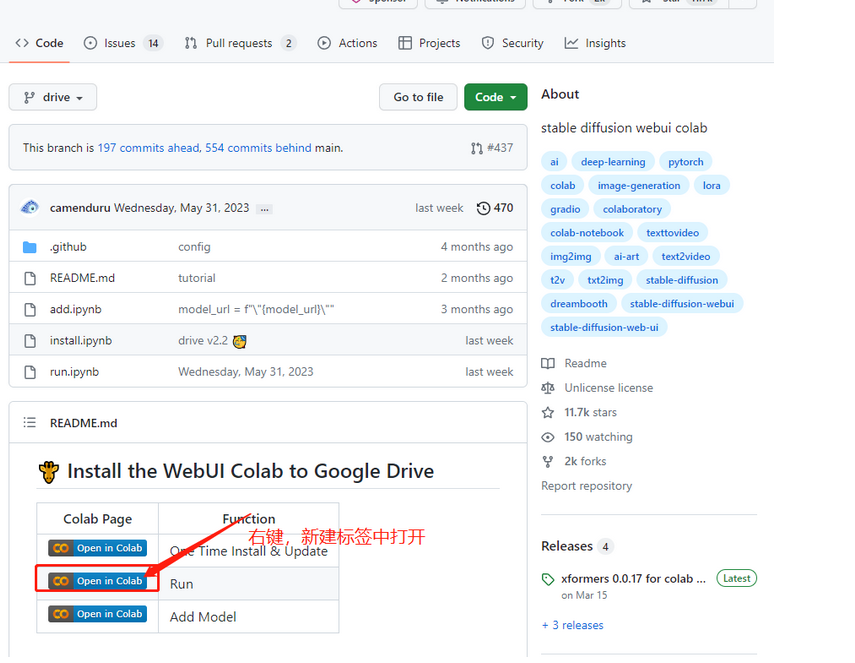Select the 'image-generation' topic tag

point(639,185)
